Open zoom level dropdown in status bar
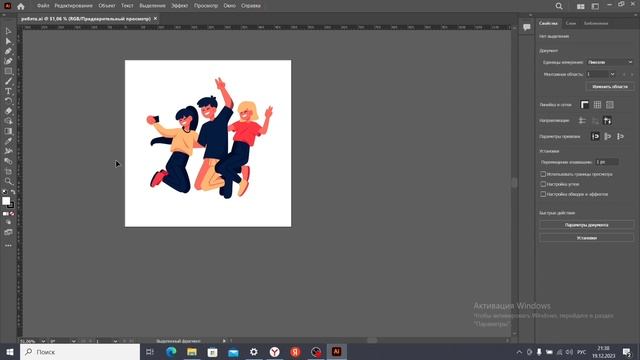Screen dimensions: 640x360 pyautogui.click(x=43, y=341)
